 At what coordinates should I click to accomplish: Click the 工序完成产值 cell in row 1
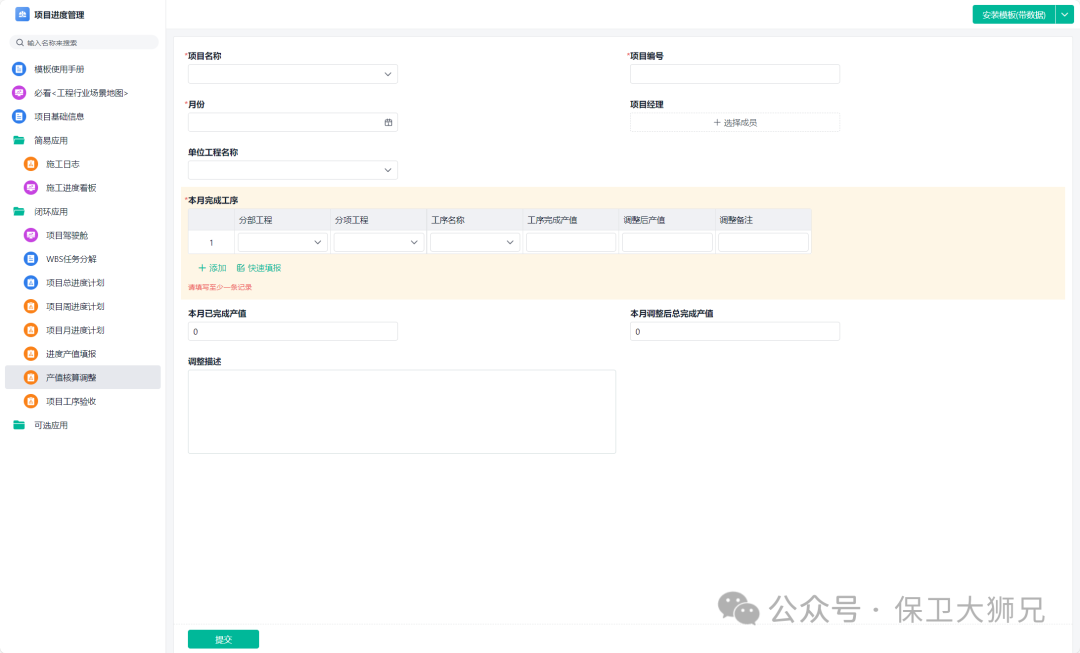pos(571,242)
